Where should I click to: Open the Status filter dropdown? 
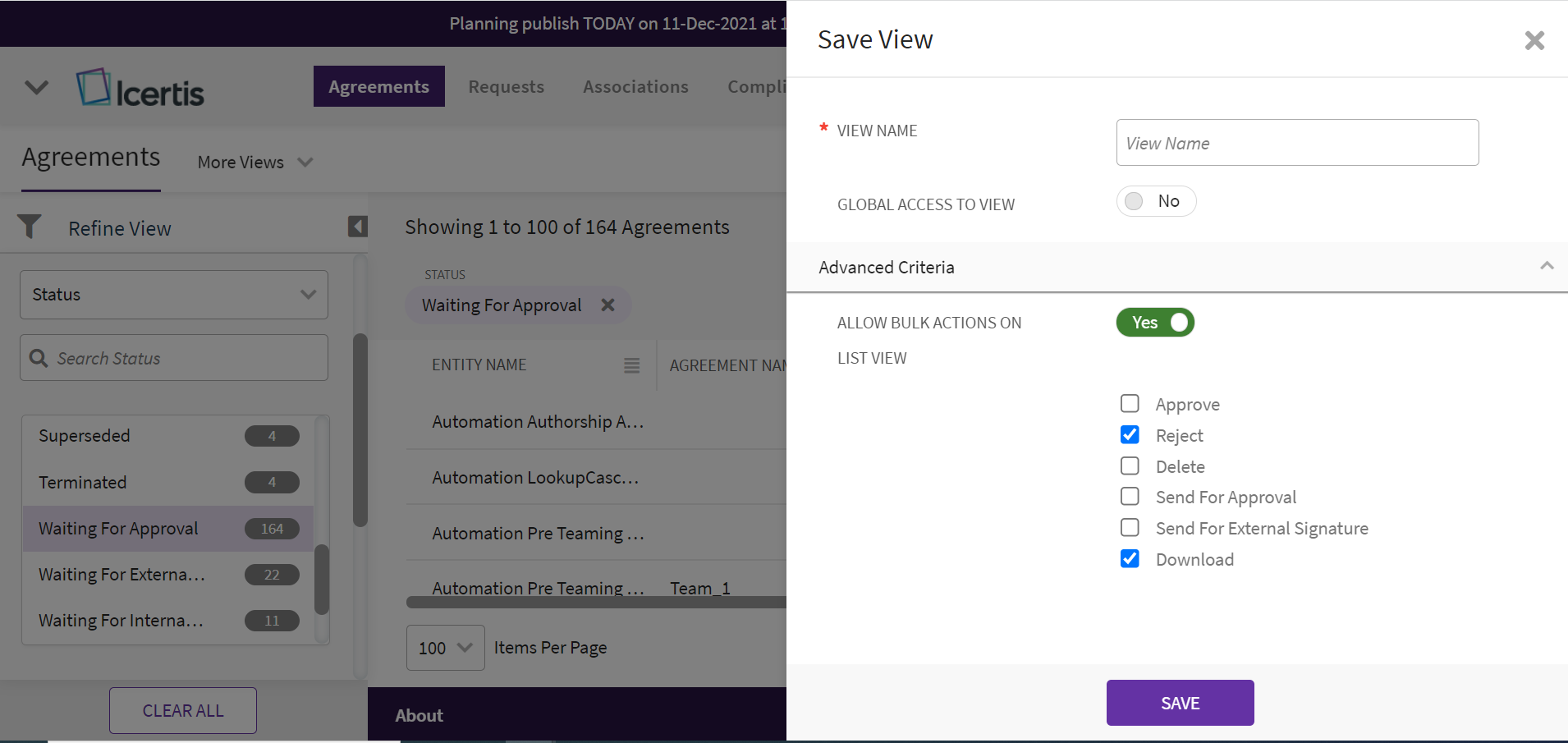174,295
